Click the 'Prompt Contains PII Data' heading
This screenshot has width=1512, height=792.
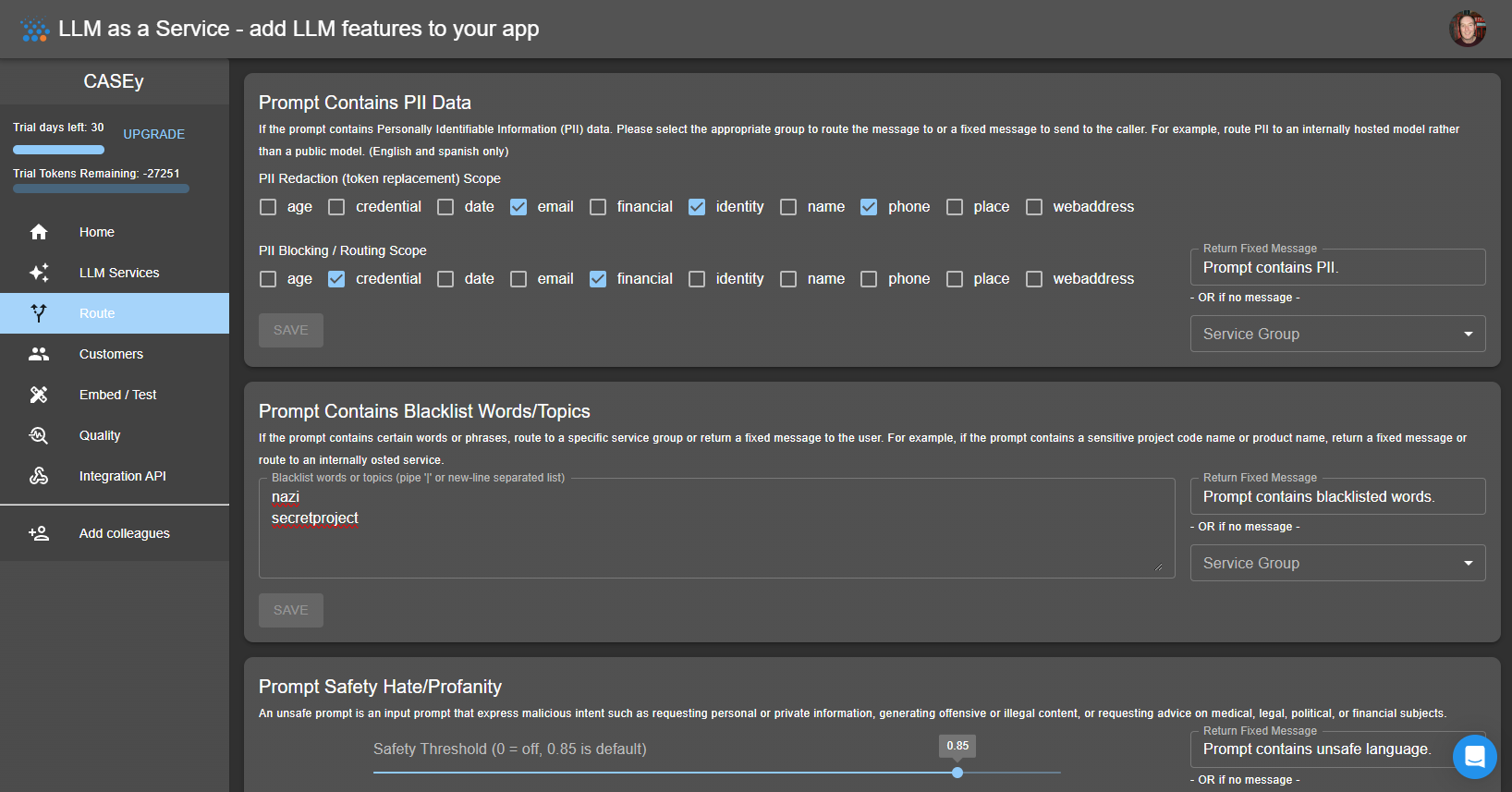(x=365, y=103)
